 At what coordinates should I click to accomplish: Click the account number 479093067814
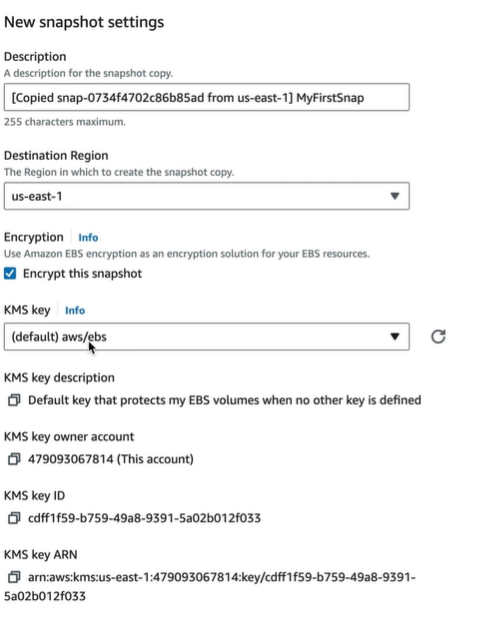pyautogui.click(x=70, y=459)
